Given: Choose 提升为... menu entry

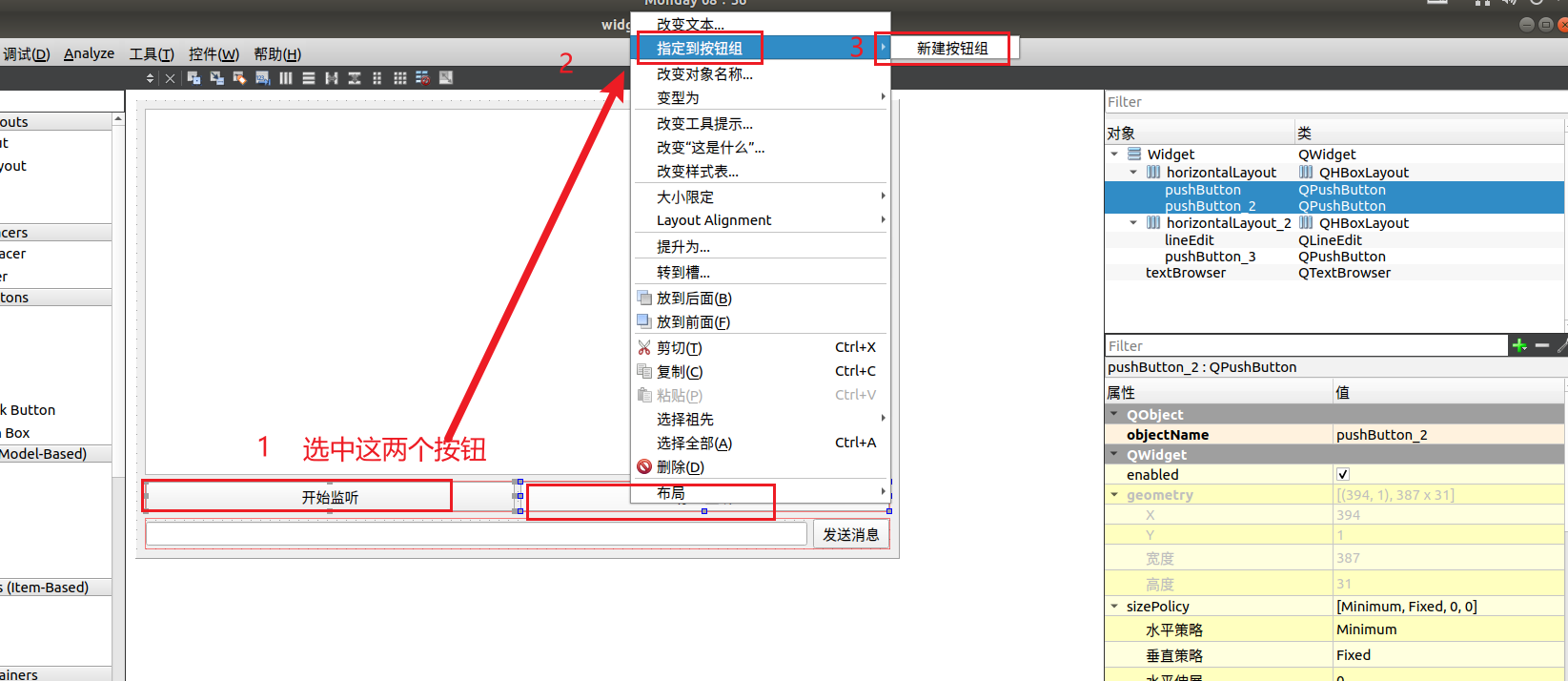Looking at the screenshot, I should point(762,246).
